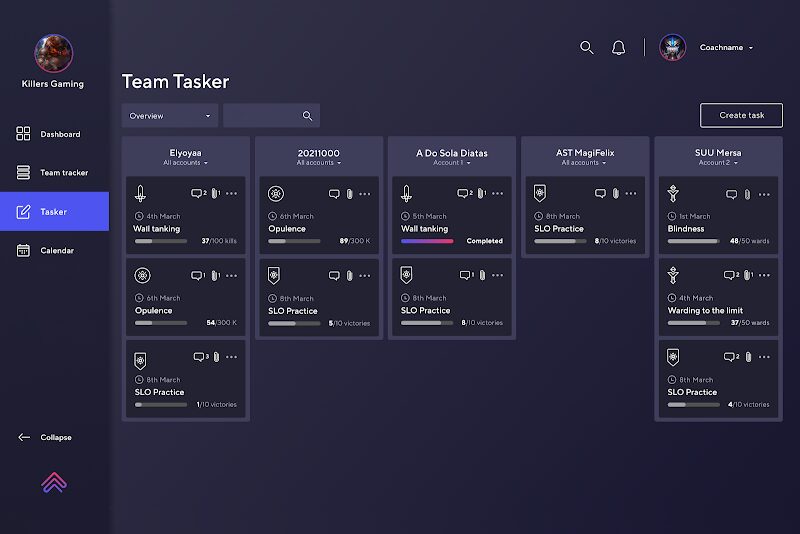800x534 pixels.
Task: Open the attachment clip on Elyoyaa SLO Practice
Action: coord(216,357)
